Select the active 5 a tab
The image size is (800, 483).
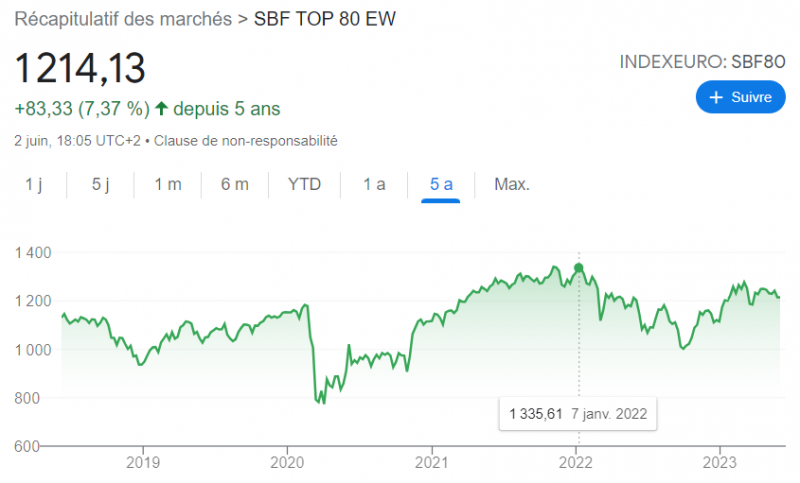pyautogui.click(x=441, y=184)
